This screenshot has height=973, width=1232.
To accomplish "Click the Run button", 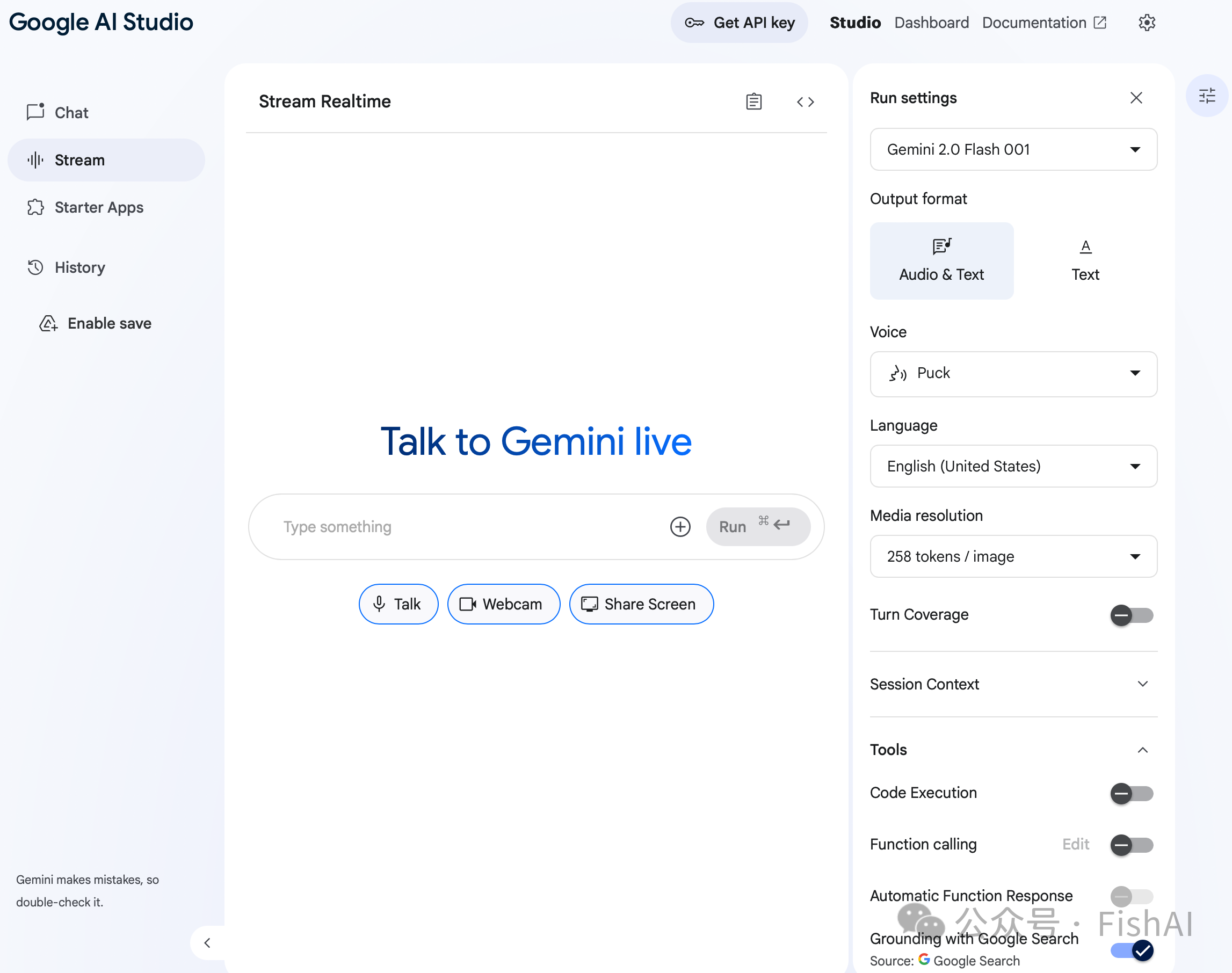I will (x=758, y=527).
